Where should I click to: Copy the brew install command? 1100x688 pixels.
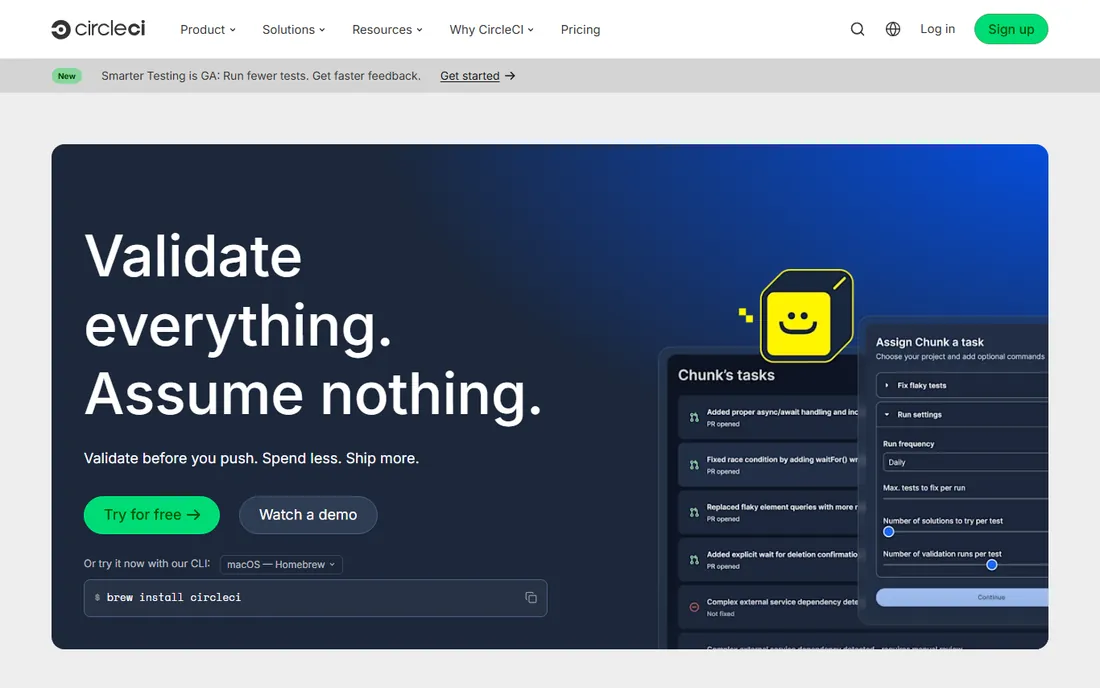coord(531,598)
